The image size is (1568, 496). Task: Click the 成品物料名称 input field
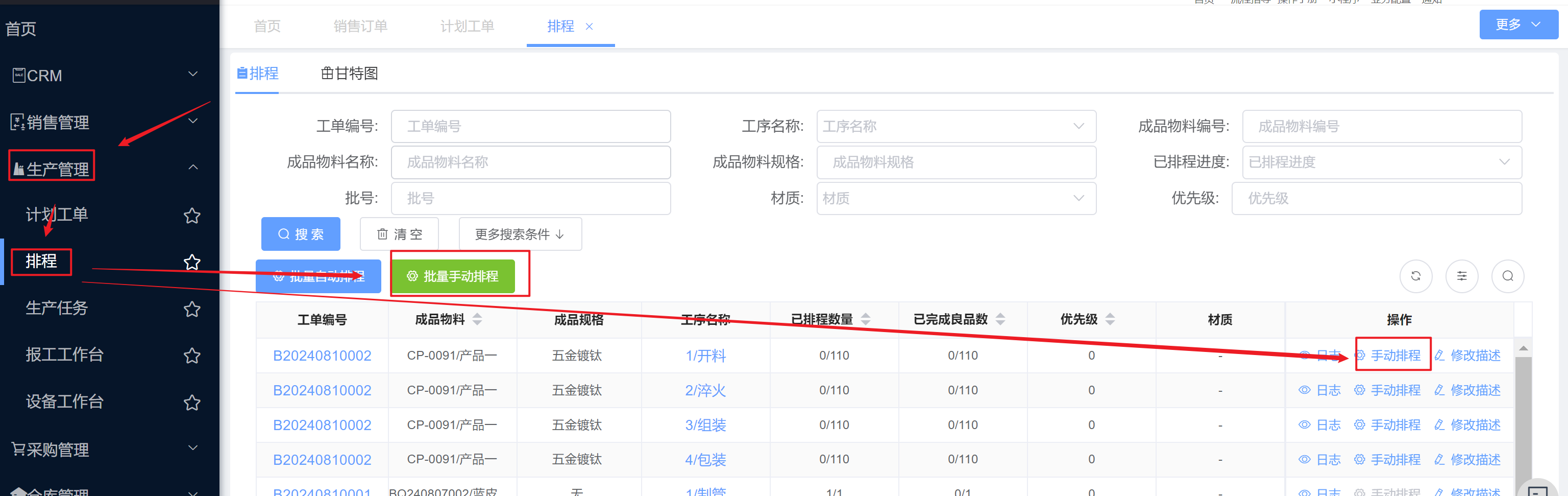(531, 162)
